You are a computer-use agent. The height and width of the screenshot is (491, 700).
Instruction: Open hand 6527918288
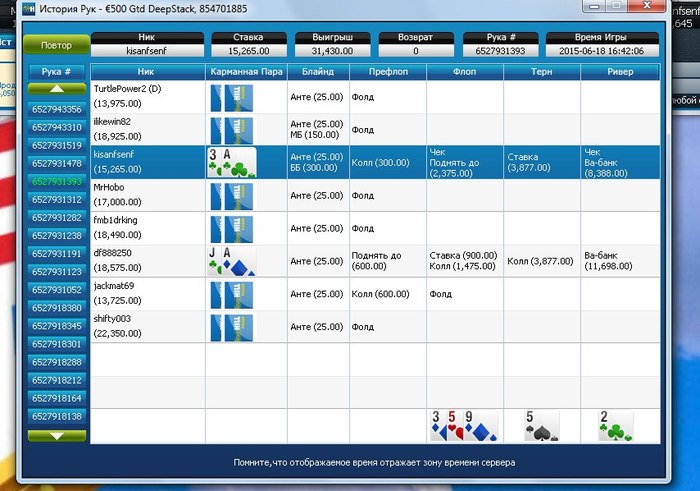coord(57,362)
